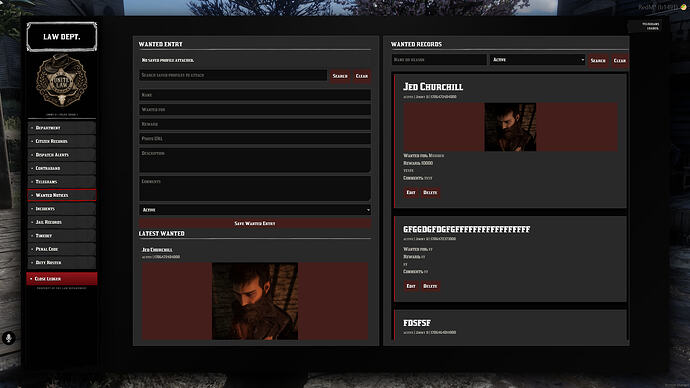Focus the saved profile search field
This screenshot has width=690, height=388.
point(233,75)
